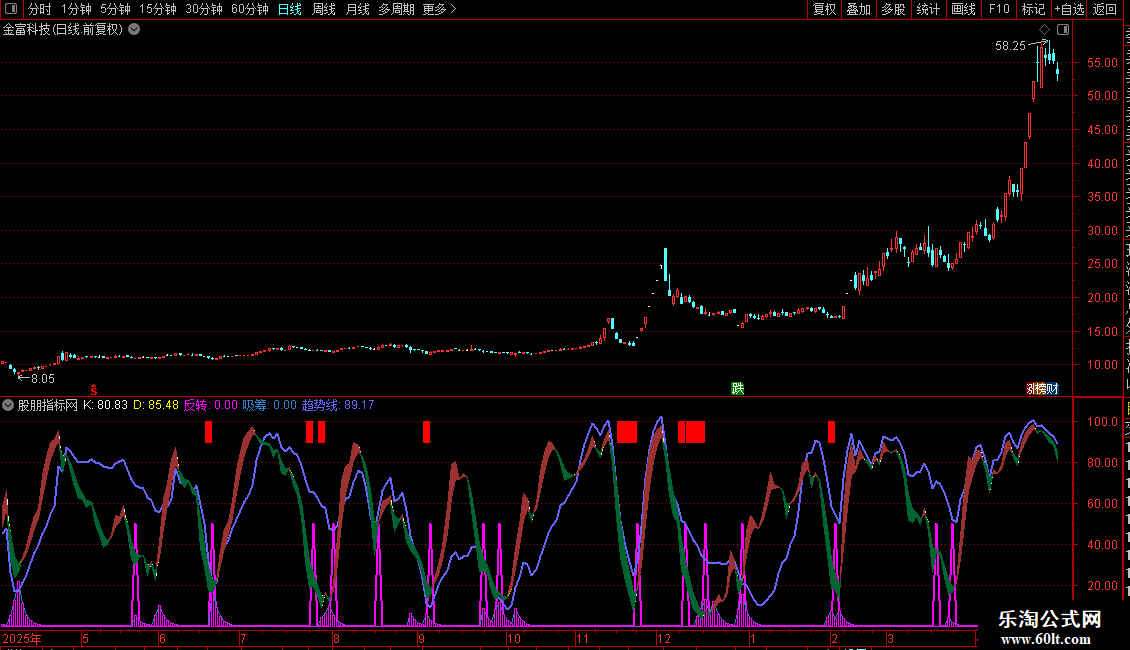Click the month 9 date axis marker

click(x=421, y=638)
